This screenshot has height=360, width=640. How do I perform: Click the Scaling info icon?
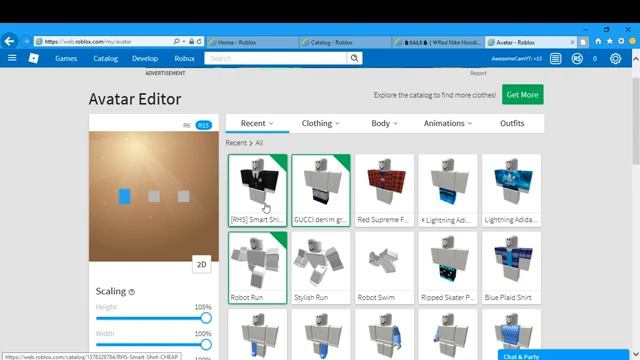(131, 292)
